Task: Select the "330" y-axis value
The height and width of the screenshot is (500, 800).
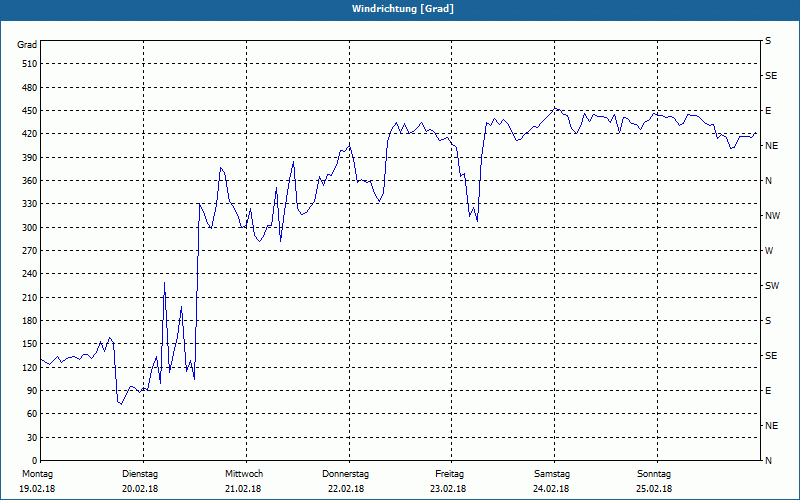Action: (30, 204)
